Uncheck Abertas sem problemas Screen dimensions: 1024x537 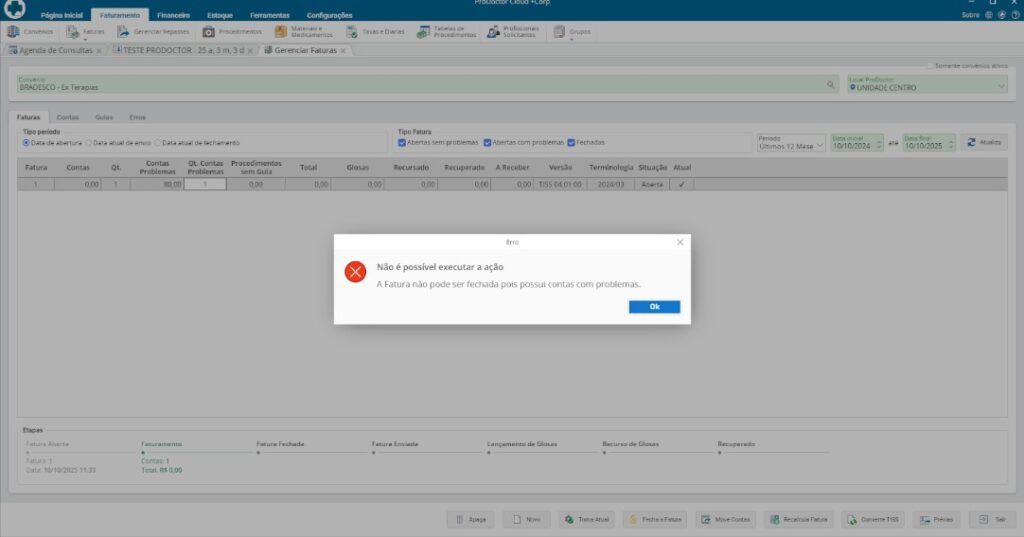(402, 142)
